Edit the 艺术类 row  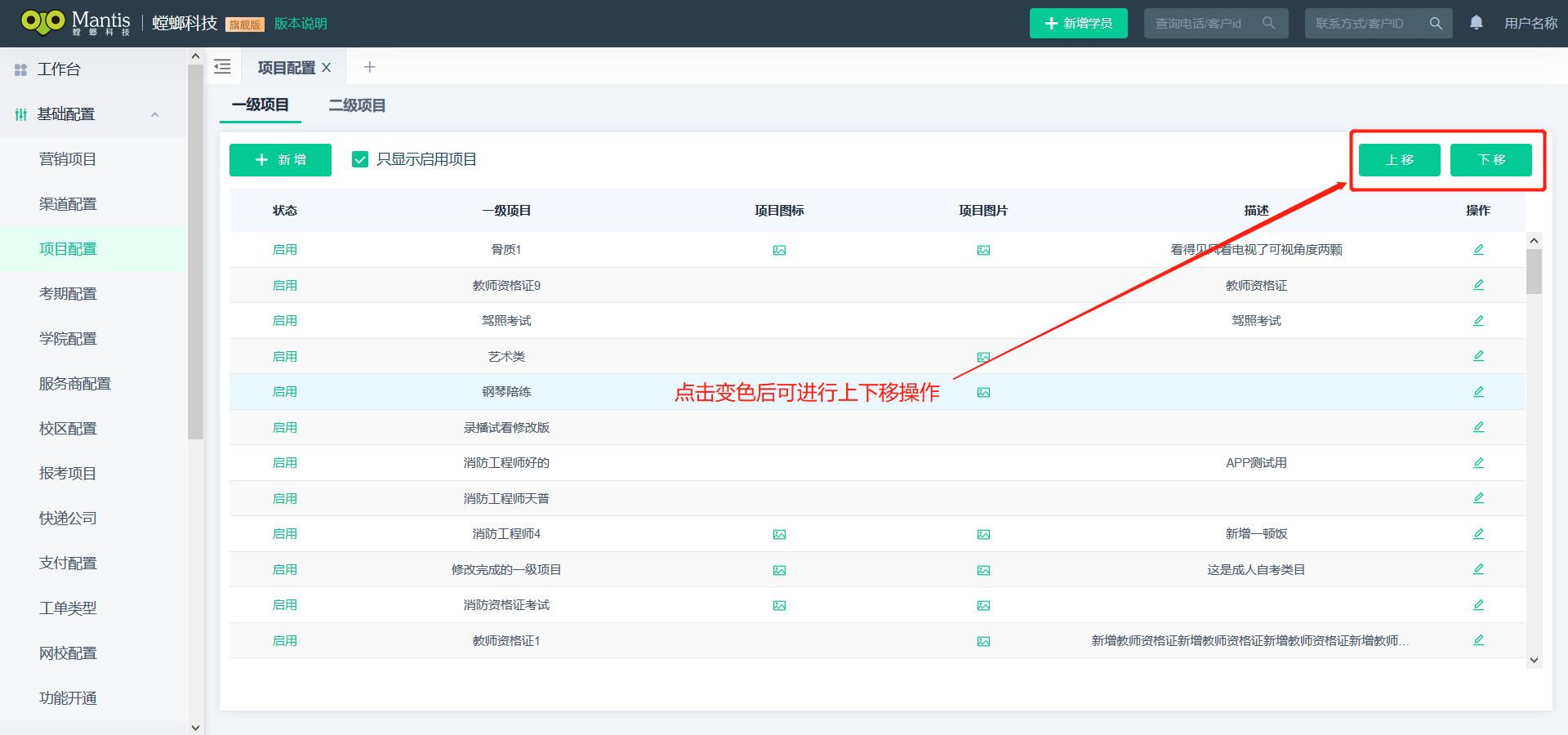[x=1478, y=356]
